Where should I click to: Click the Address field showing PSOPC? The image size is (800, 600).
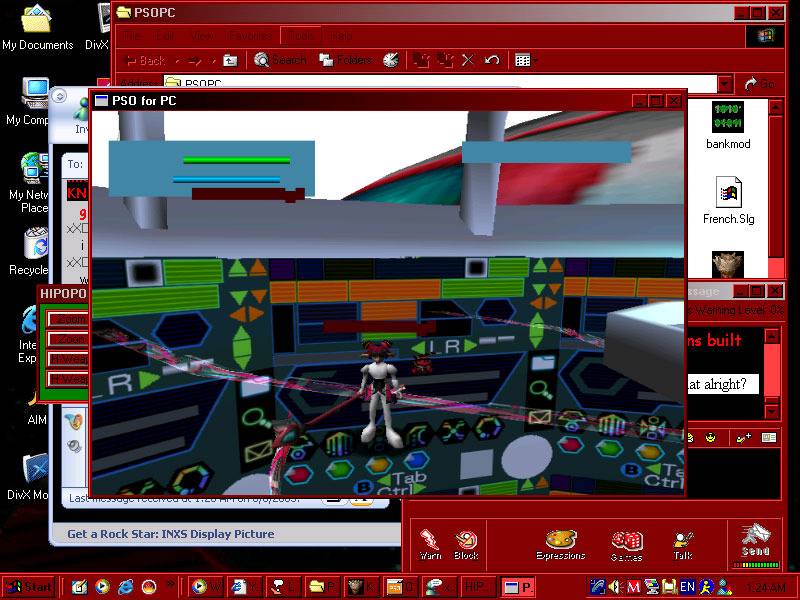[x=440, y=83]
